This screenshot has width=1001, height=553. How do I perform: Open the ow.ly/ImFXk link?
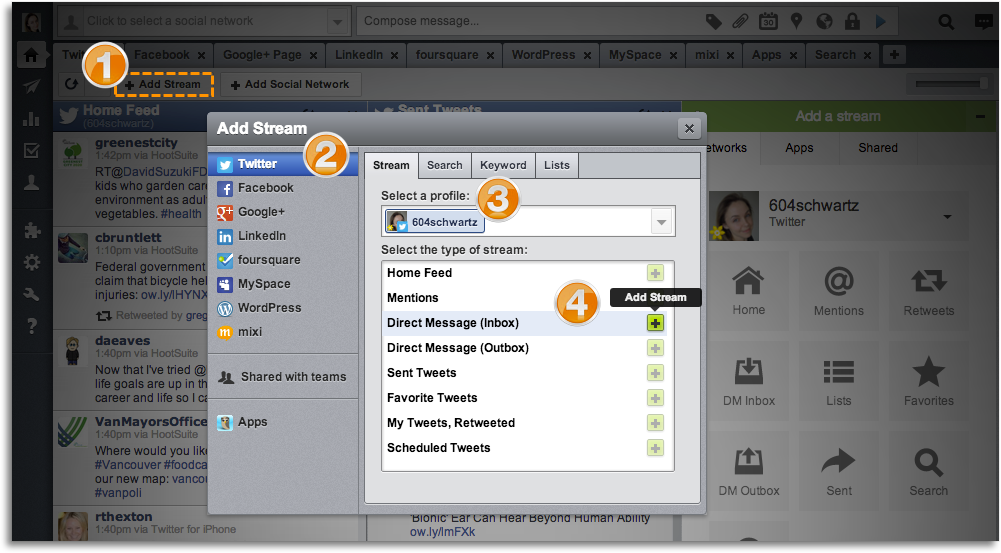coord(442,532)
